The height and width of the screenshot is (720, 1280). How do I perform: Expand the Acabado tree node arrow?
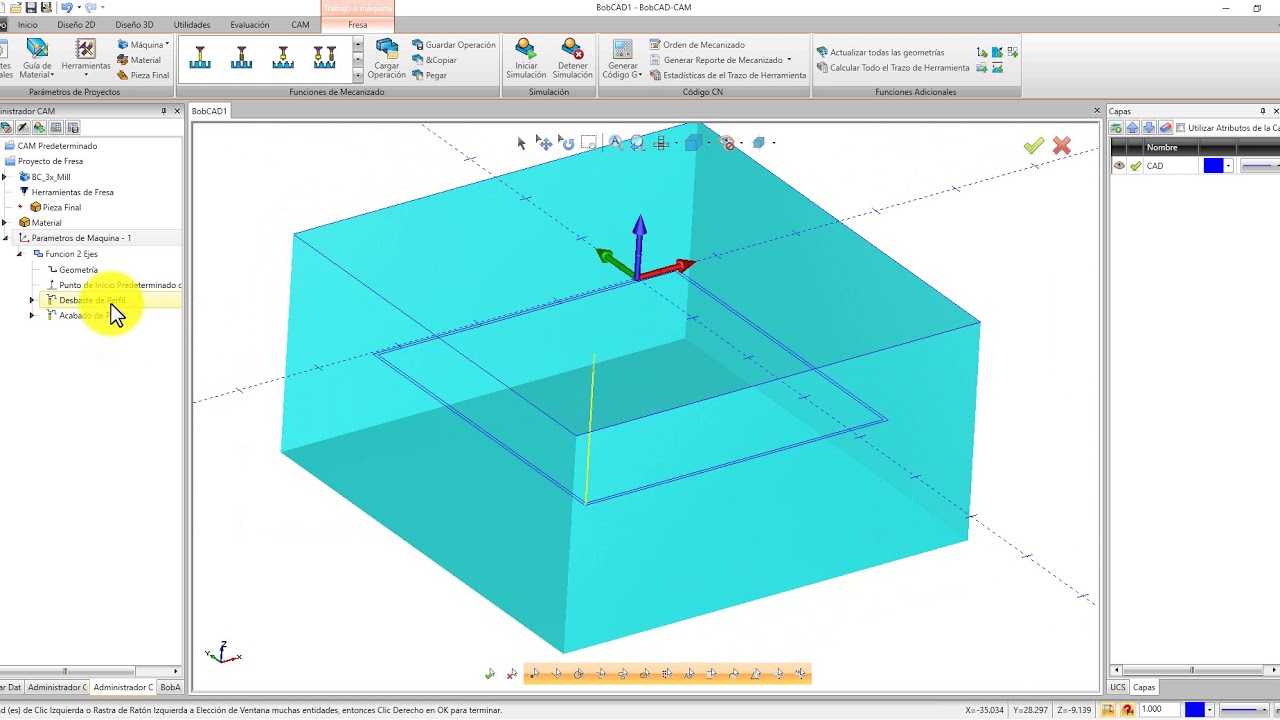32,316
